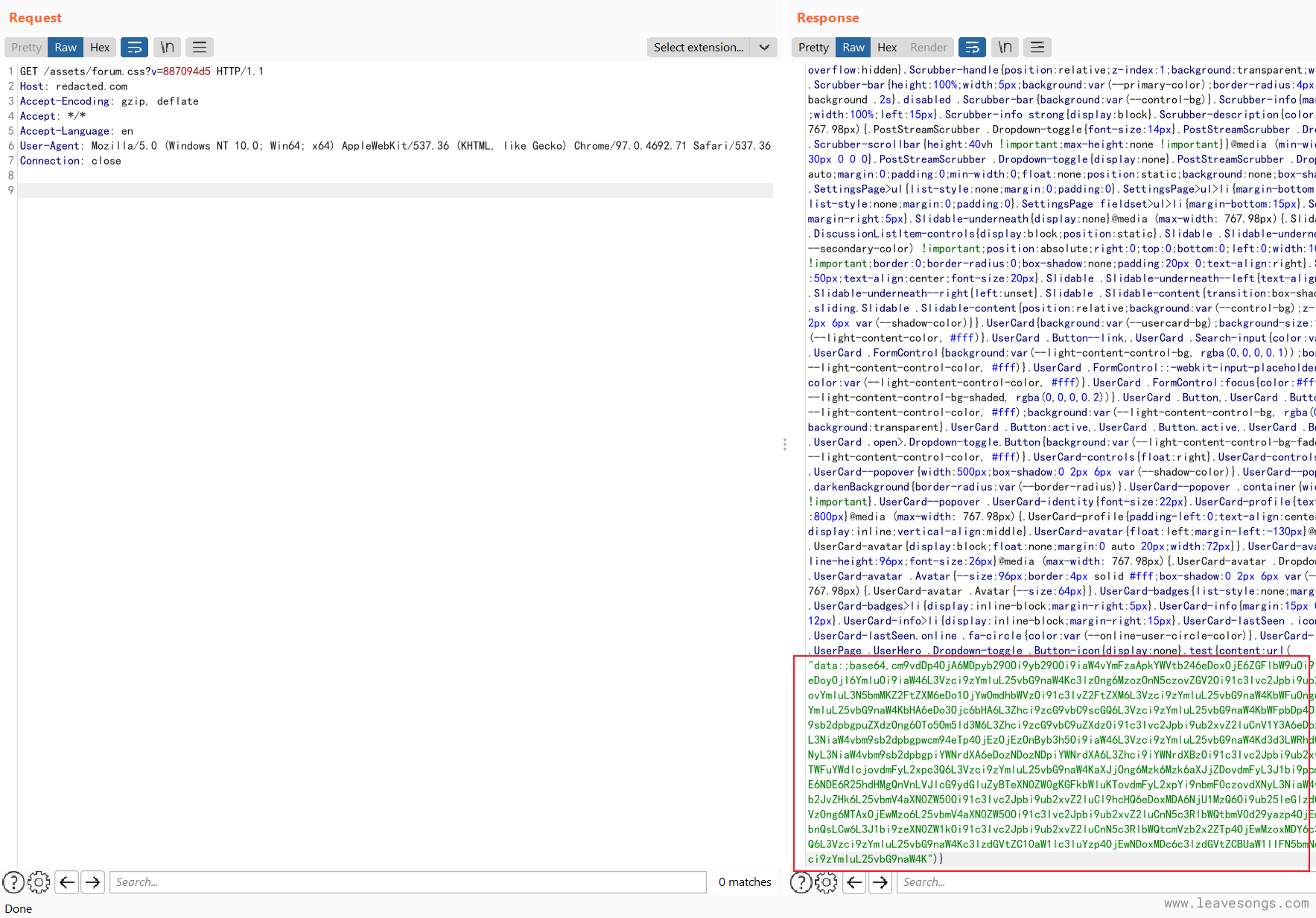Image resolution: width=1316 pixels, height=918 pixels.
Task: Switch Response view to Pretty tab
Action: point(813,48)
